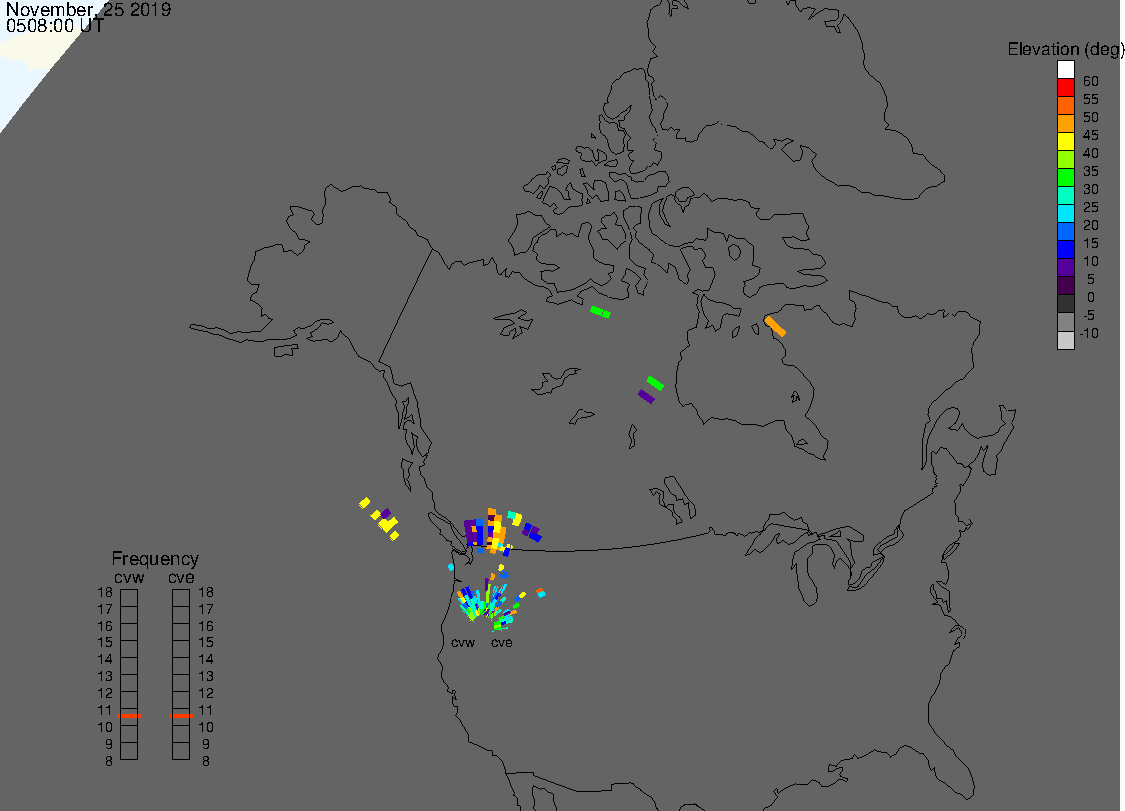The image size is (1125, 811).
Task: Select the red elevation legend swatch
Action: pyautogui.click(x=1065, y=88)
